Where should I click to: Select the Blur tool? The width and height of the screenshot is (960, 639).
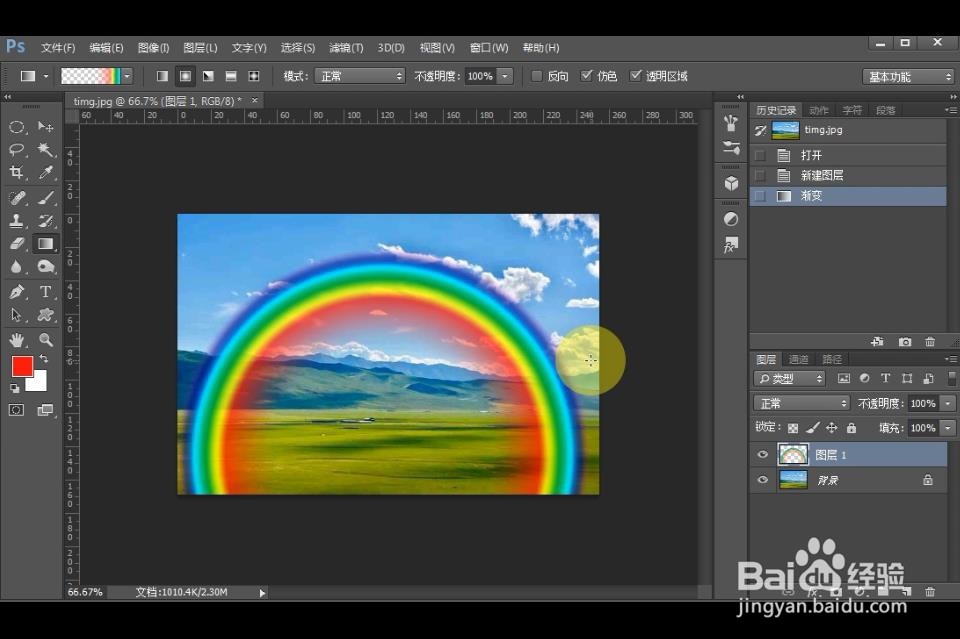(x=17, y=267)
